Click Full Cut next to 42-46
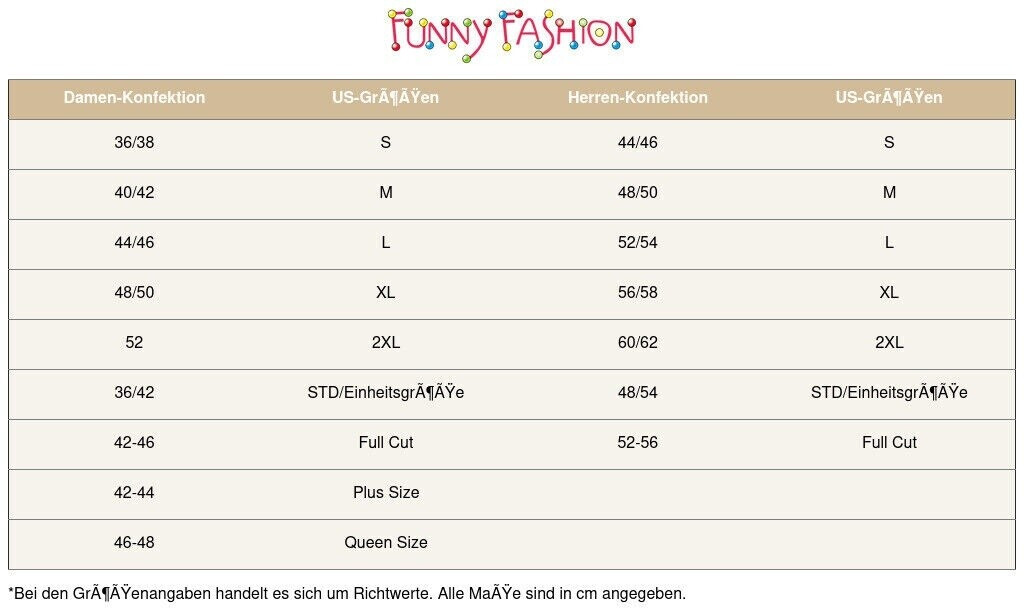The width and height of the screenshot is (1024, 608). (386, 443)
